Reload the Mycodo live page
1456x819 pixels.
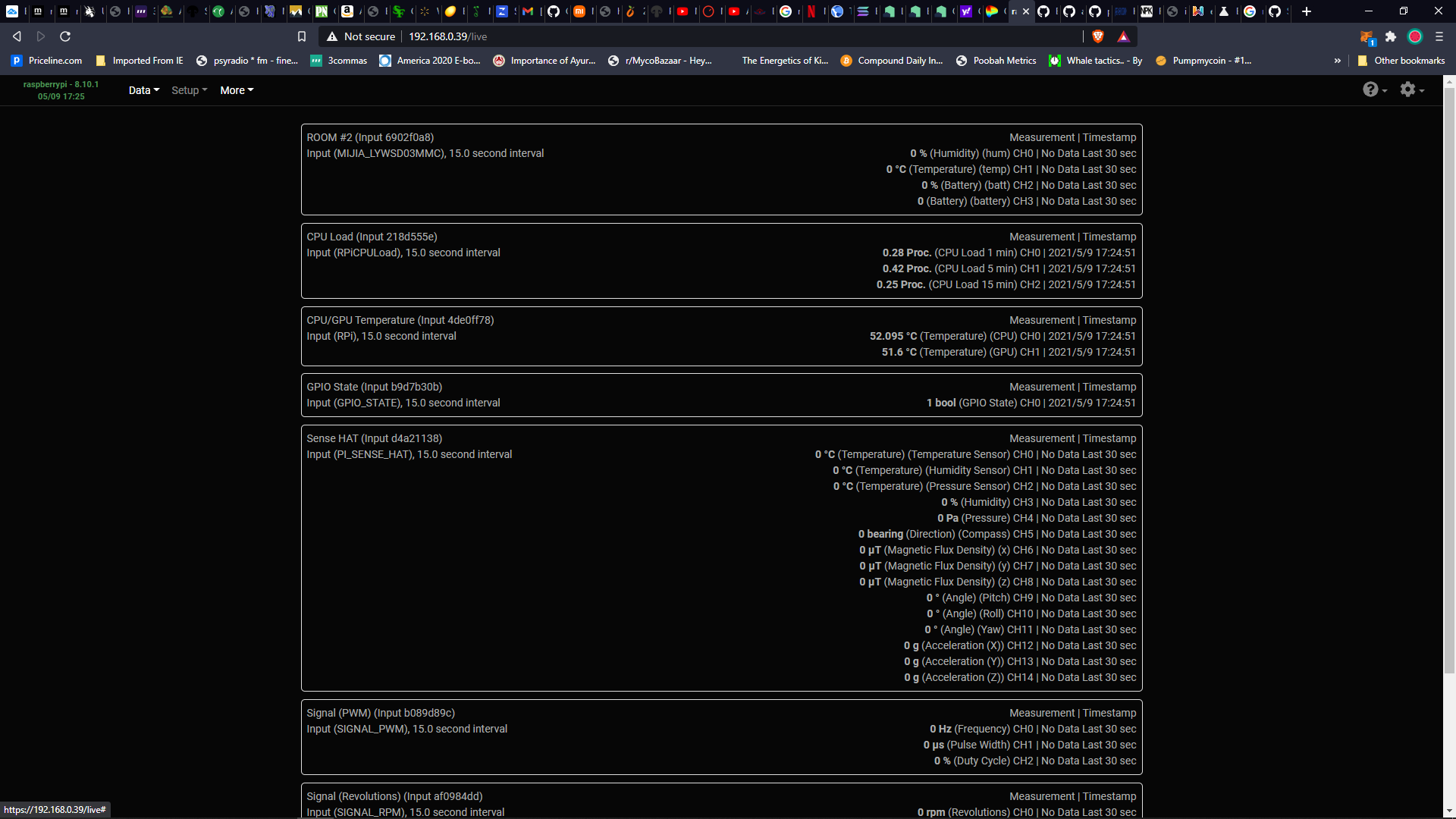click(65, 36)
